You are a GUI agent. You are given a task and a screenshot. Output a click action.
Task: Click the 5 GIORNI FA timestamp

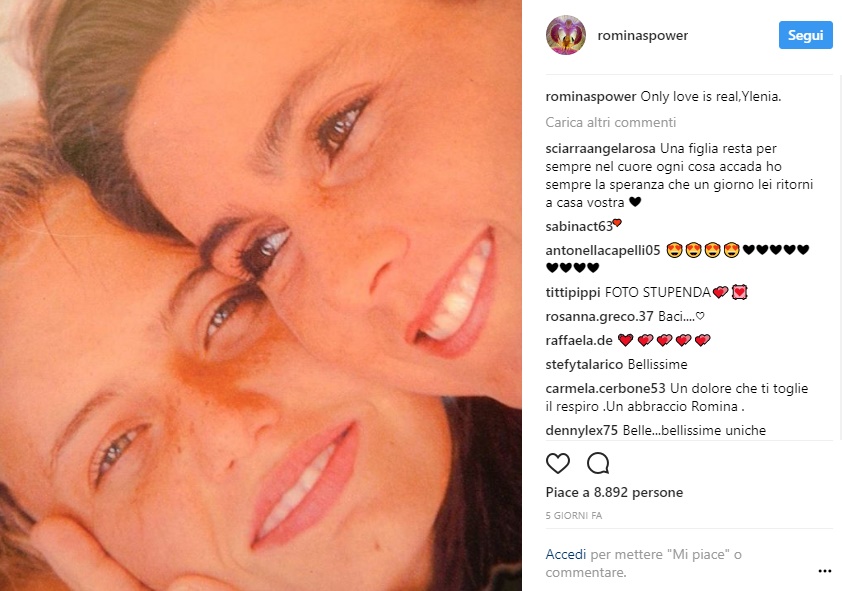[574, 516]
